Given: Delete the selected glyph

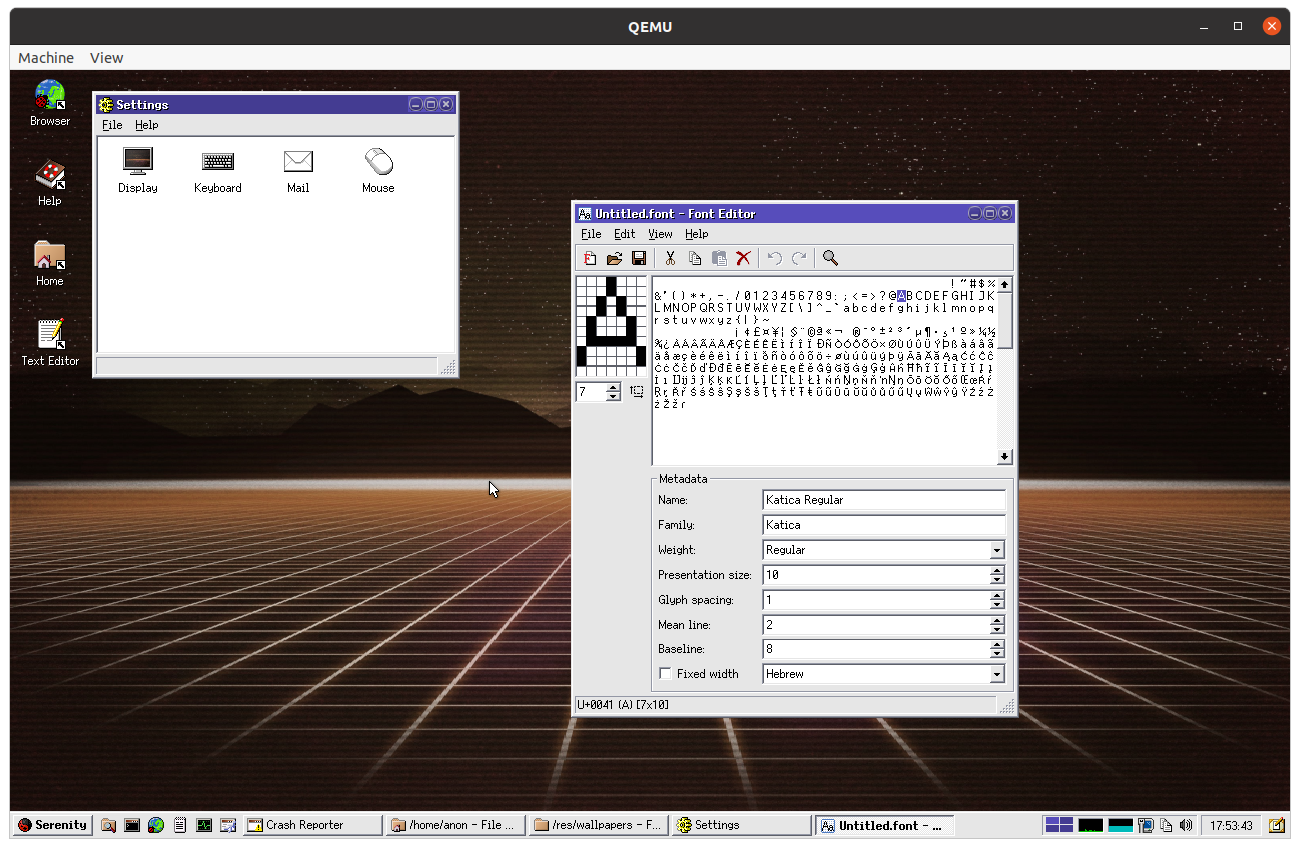Looking at the screenshot, I should point(743,258).
